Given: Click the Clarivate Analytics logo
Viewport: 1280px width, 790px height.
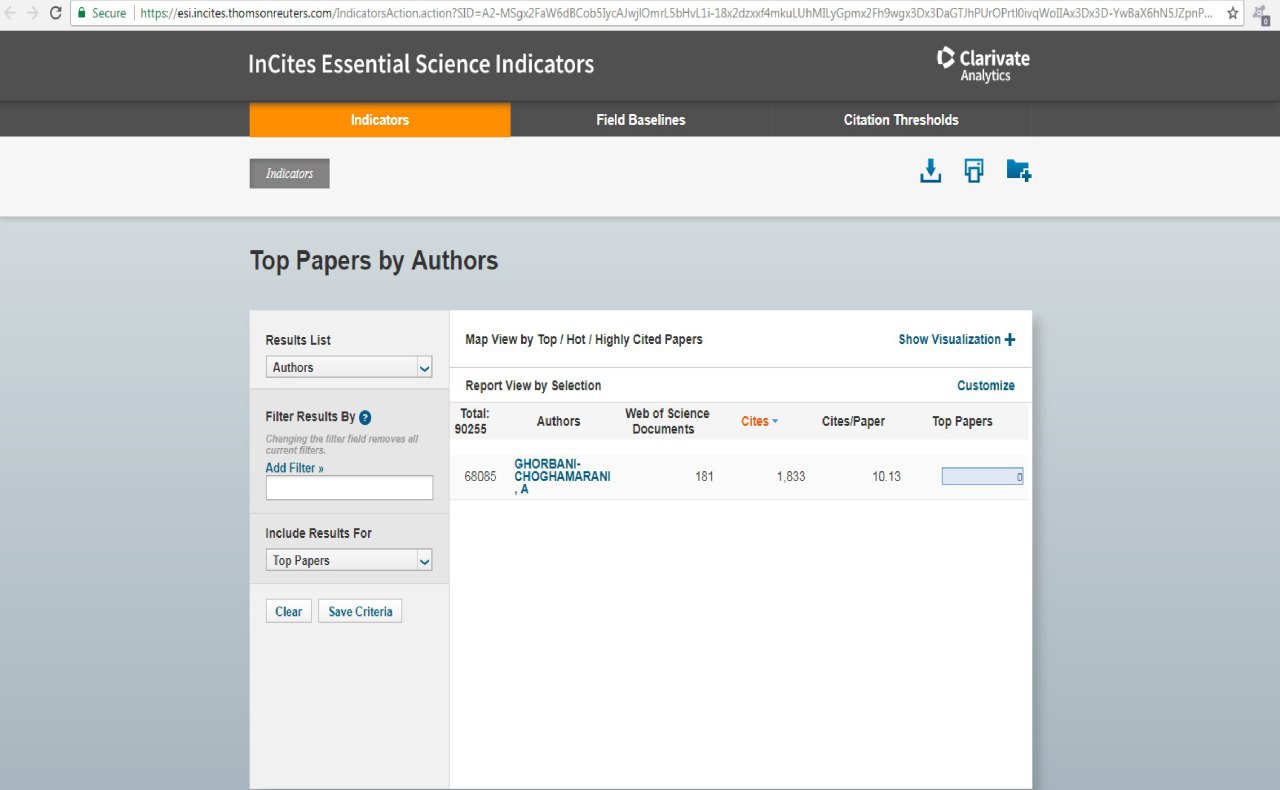Looking at the screenshot, I should point(983,65).
